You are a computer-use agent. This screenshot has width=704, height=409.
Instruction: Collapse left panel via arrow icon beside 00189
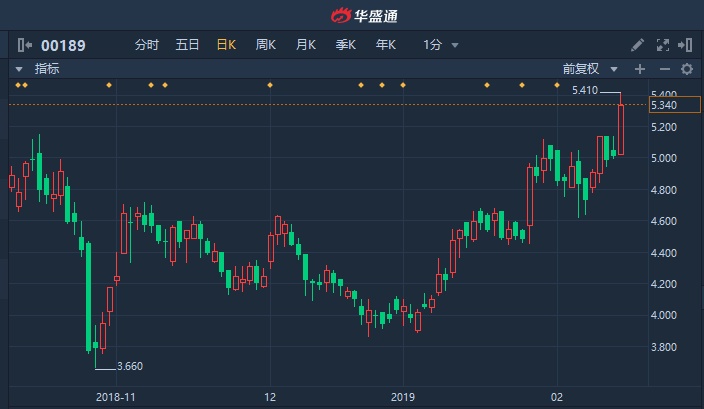click(x=25, y=45)
